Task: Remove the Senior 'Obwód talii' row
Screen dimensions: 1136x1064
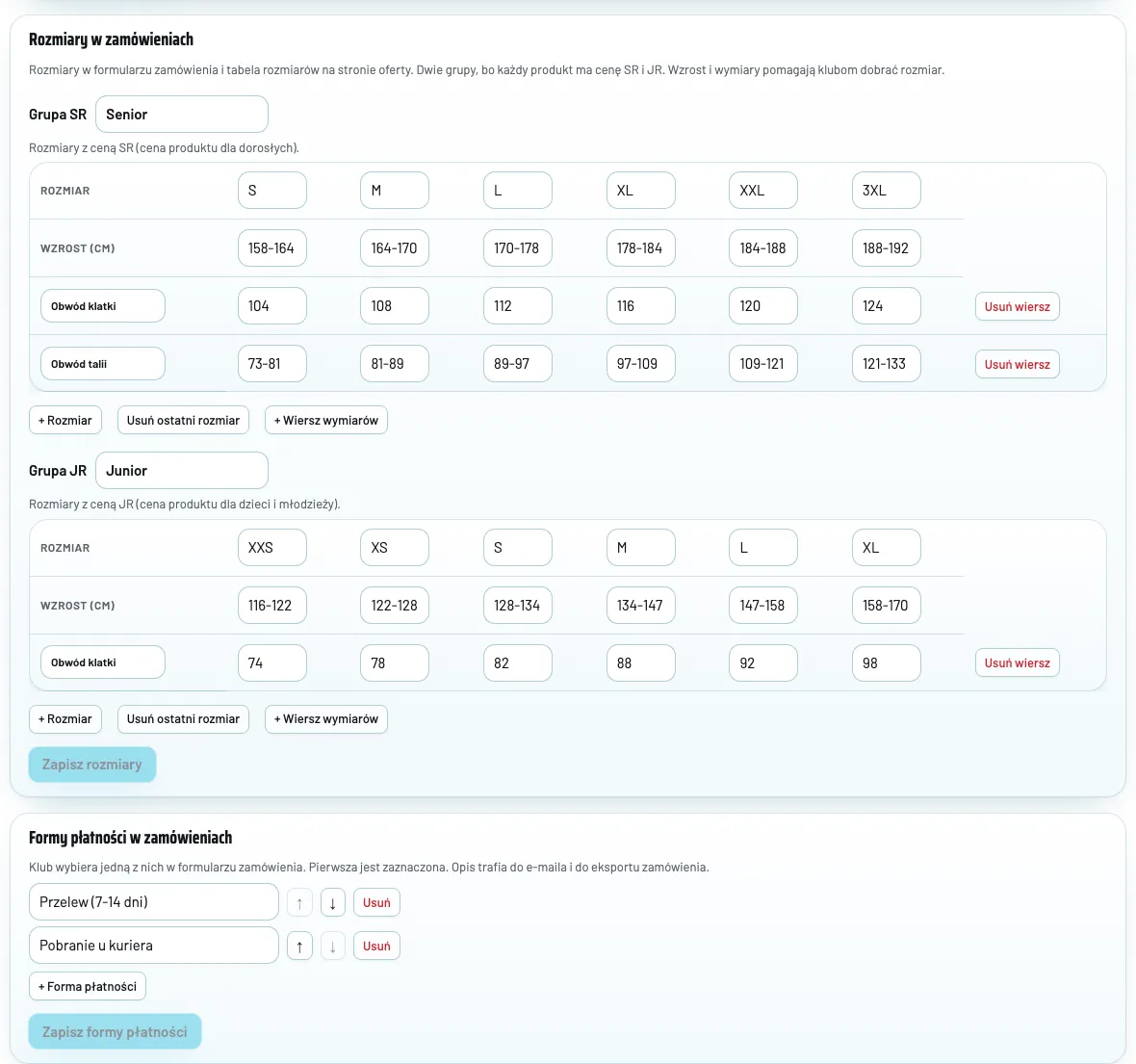Action: click(x=1017, y=365)
